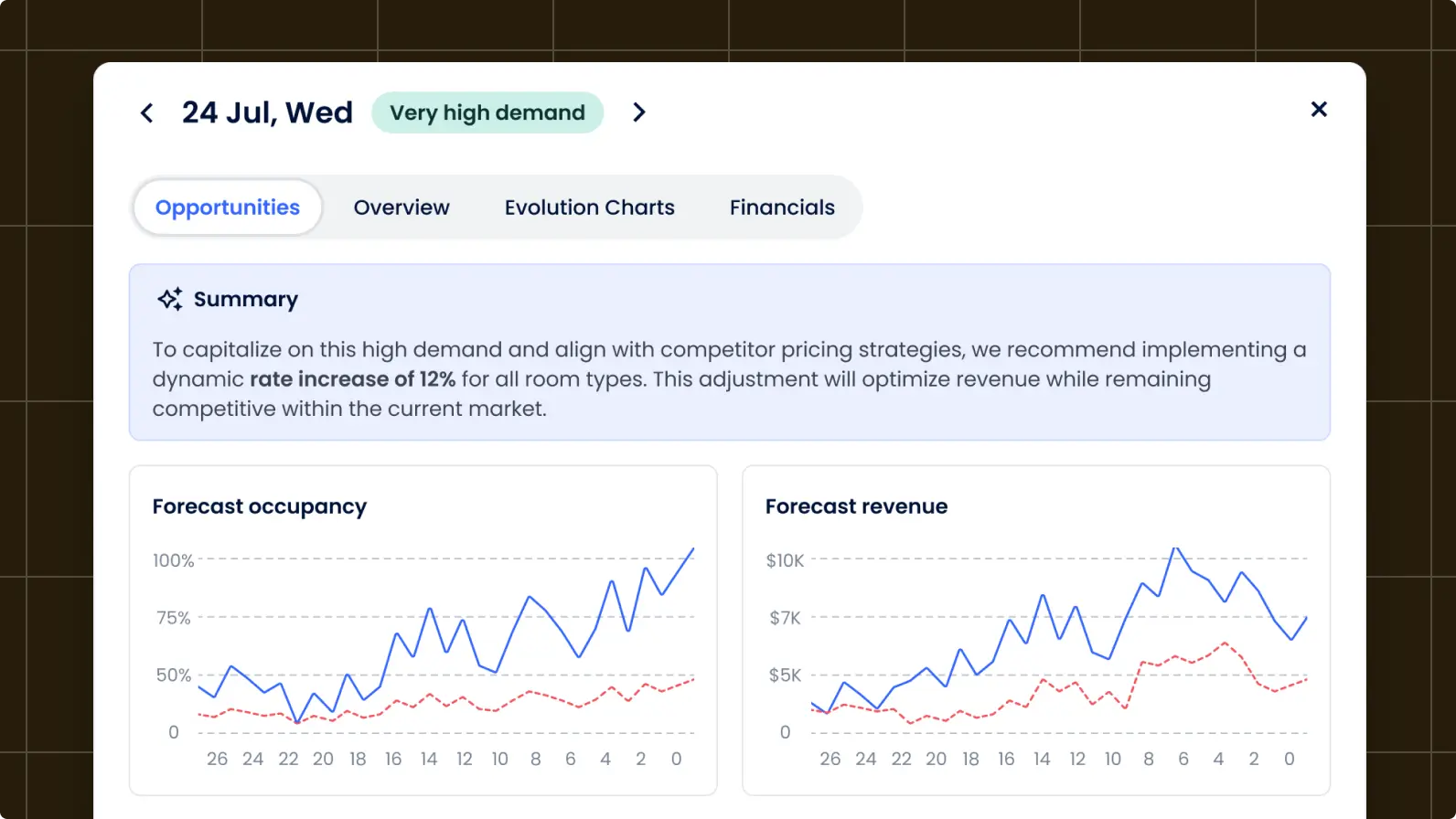Switch to the Overview tab
Image resolution: width=1456 pixels, height=819 pixels.
401,207
